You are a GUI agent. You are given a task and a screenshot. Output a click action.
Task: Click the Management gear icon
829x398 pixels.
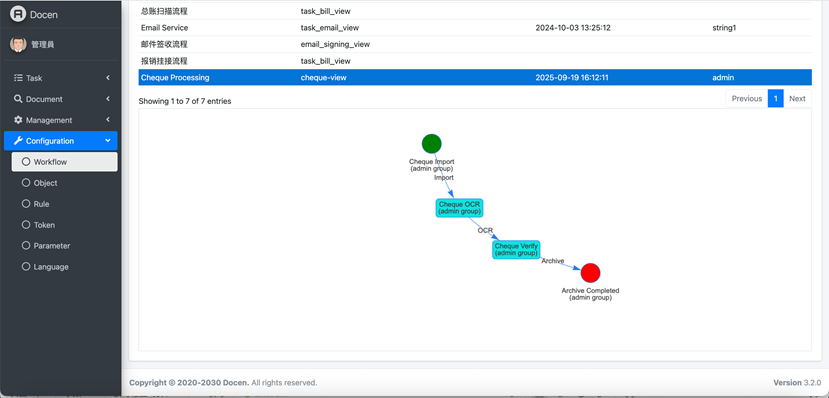19,120
